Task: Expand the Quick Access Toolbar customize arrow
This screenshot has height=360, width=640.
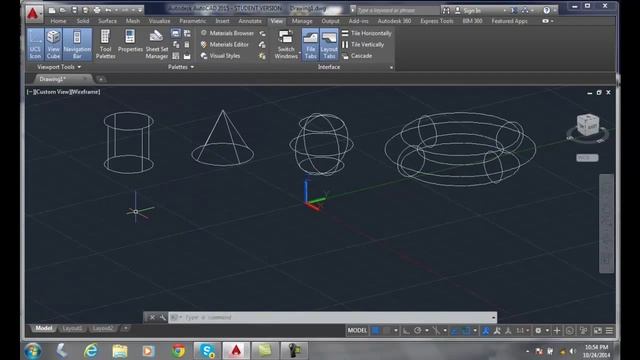Action: pos(140,10)
